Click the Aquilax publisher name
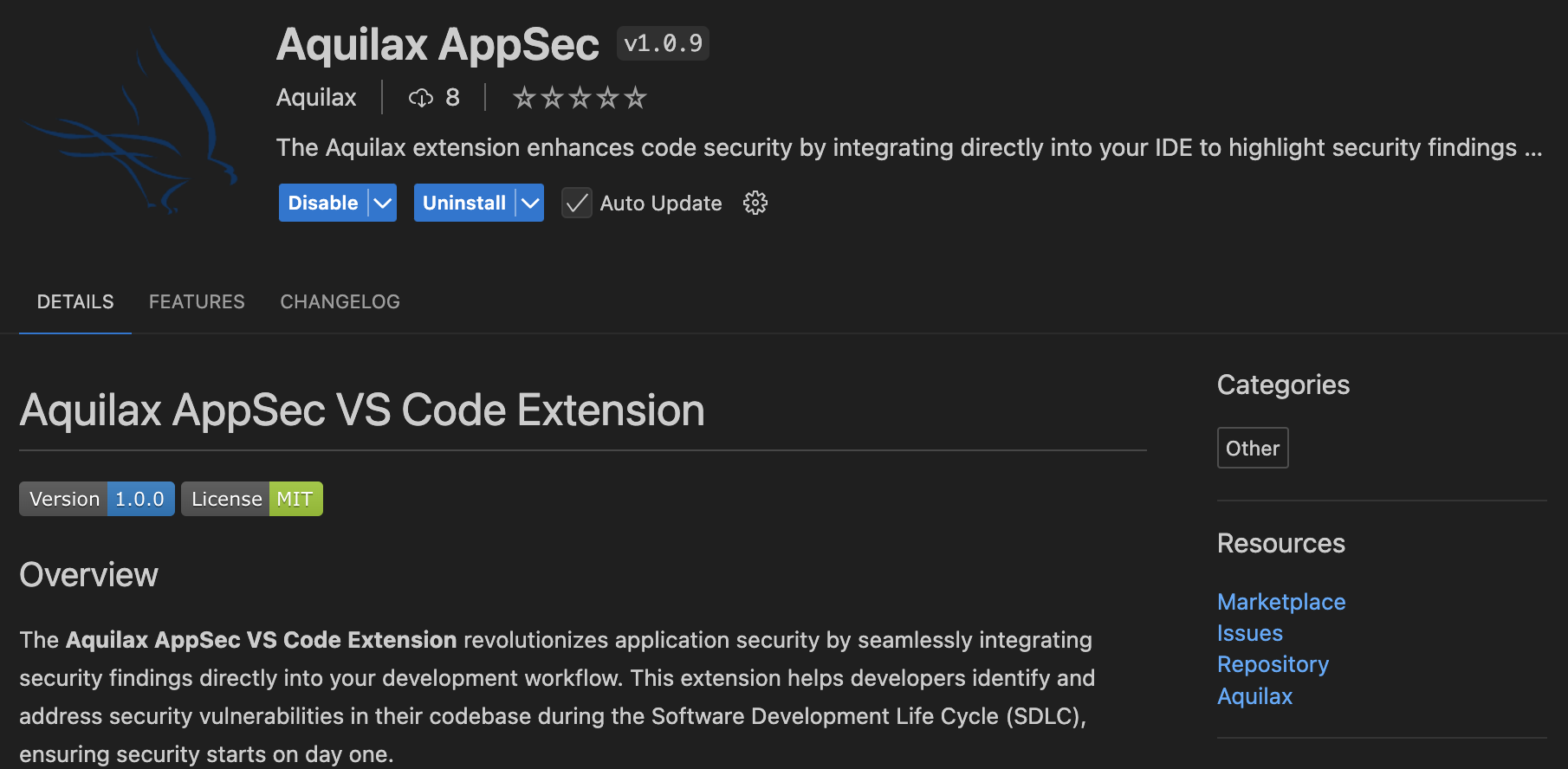 [316, 98]
